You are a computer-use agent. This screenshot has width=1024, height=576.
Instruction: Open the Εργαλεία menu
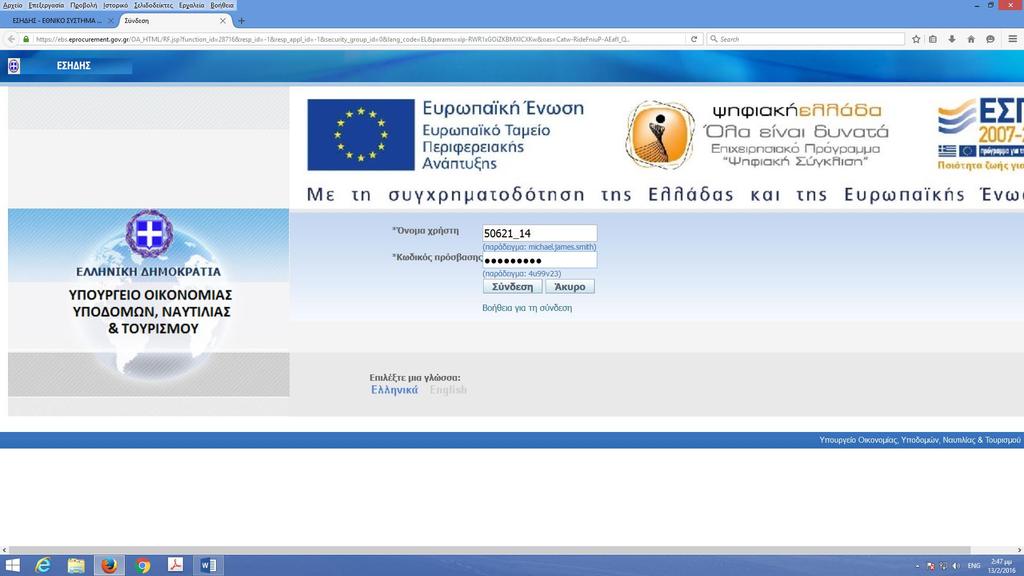(x=191, y=5)
